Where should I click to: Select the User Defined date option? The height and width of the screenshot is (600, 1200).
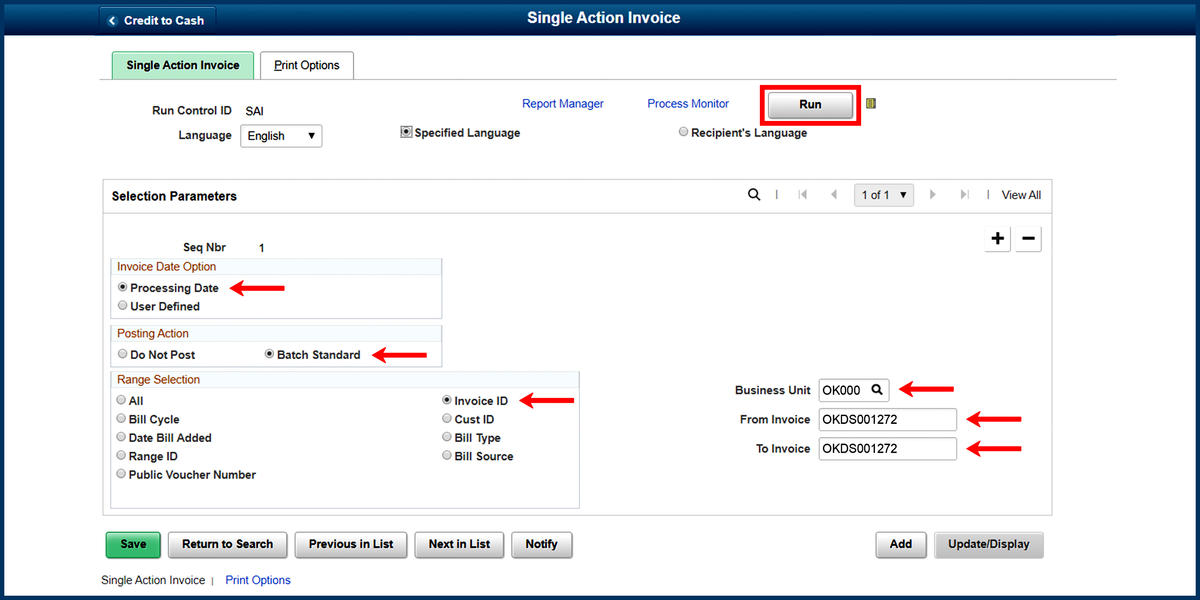click(x=123, y=307)
